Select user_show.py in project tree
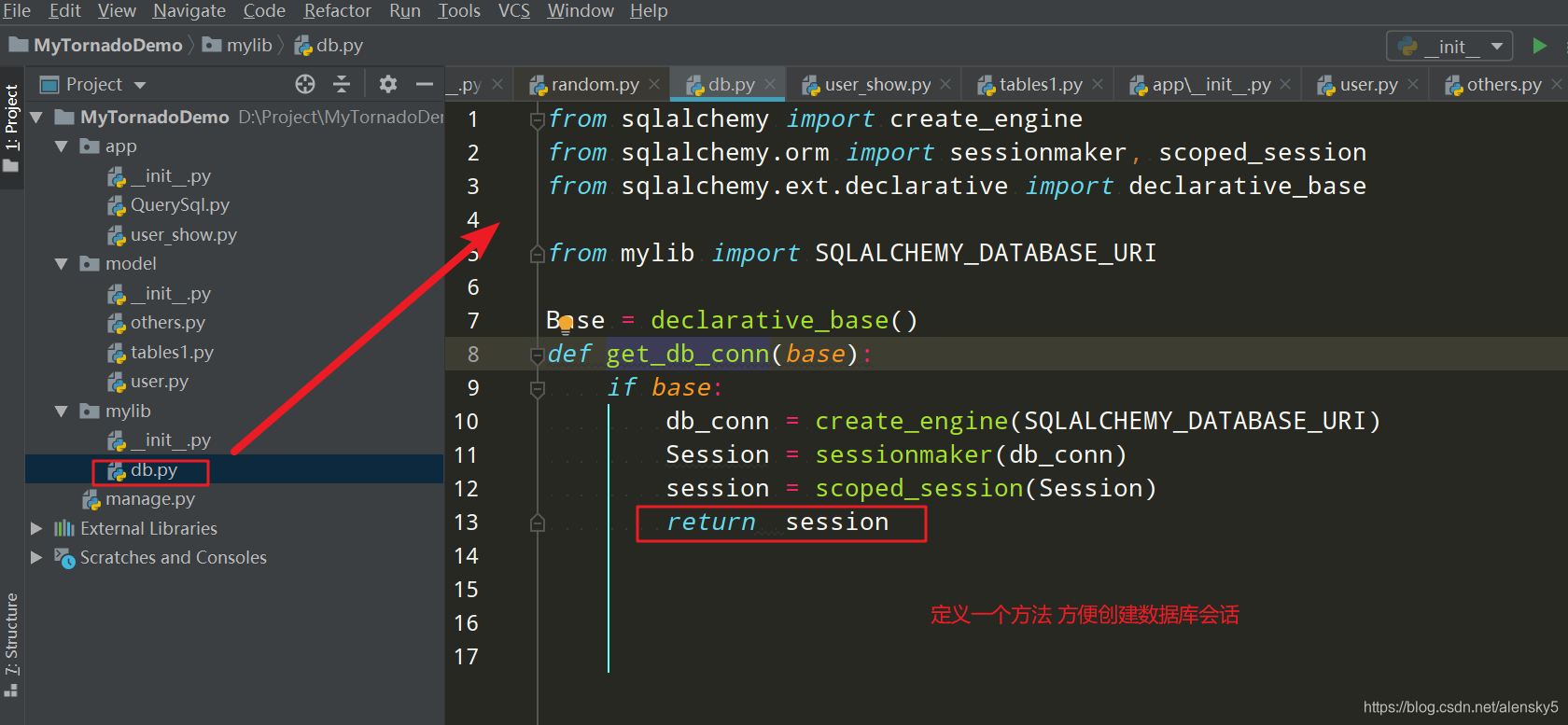This screenshot has height=725, width=1568. point(172,235)
